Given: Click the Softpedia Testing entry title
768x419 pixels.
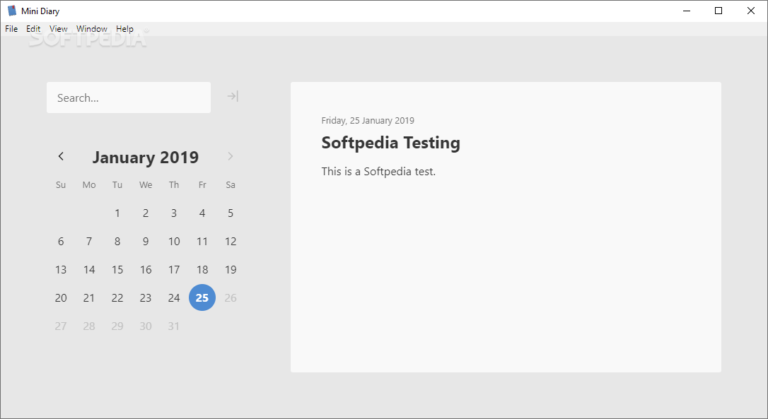Looking at the screenshot, I should [390, 143].
